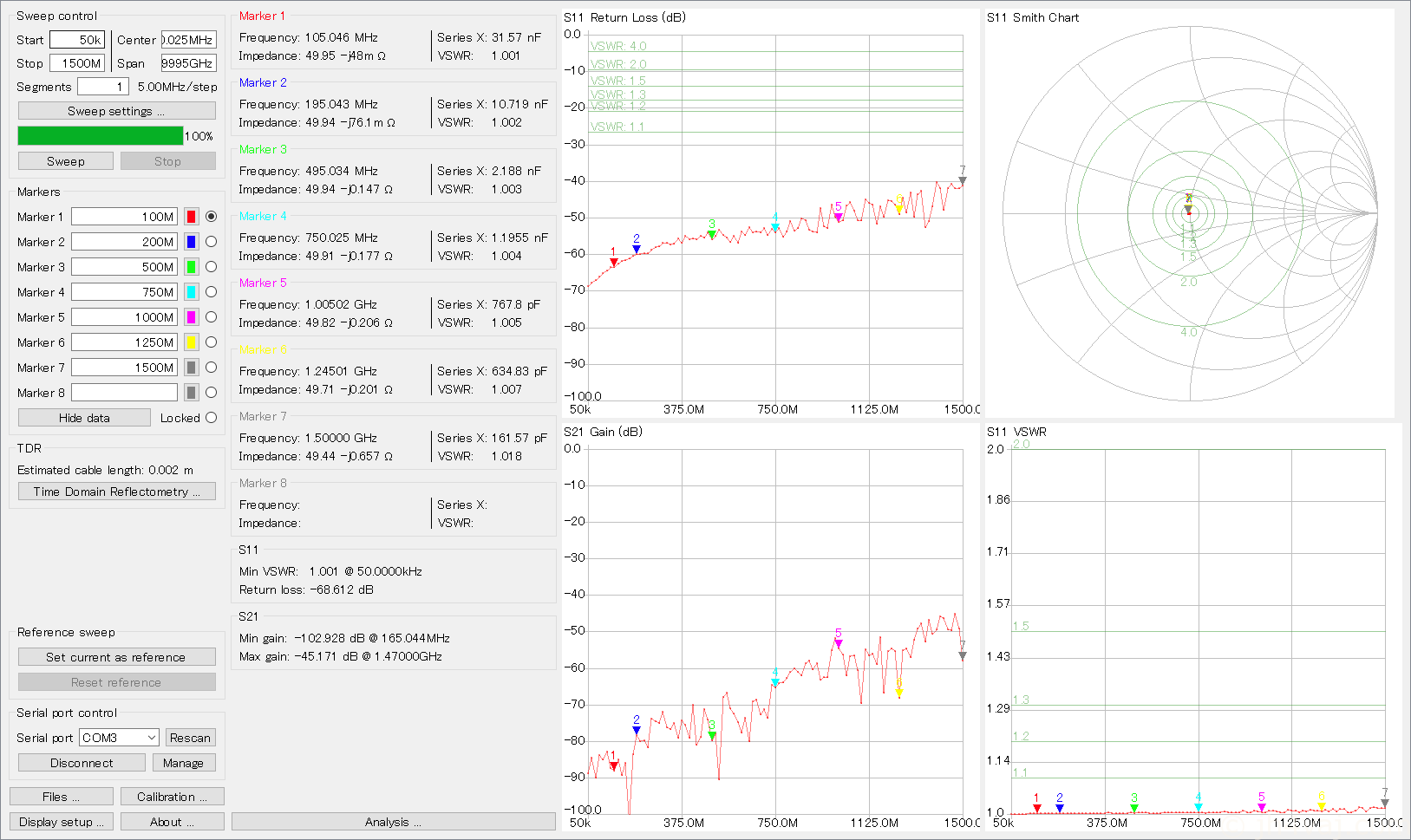This screenshot has height=840, width=1411.
Task: Click magenta marker 5 on S21 Gain chart
Action: pos(838,644)
